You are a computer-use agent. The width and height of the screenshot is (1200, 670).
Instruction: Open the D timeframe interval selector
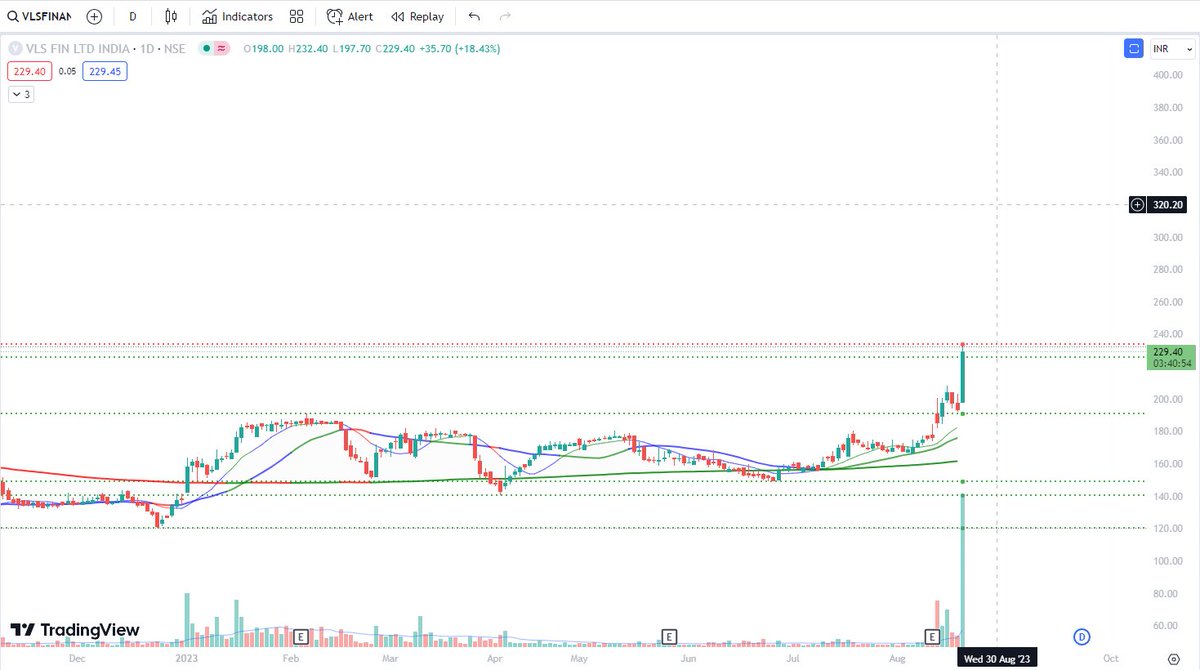132,17
